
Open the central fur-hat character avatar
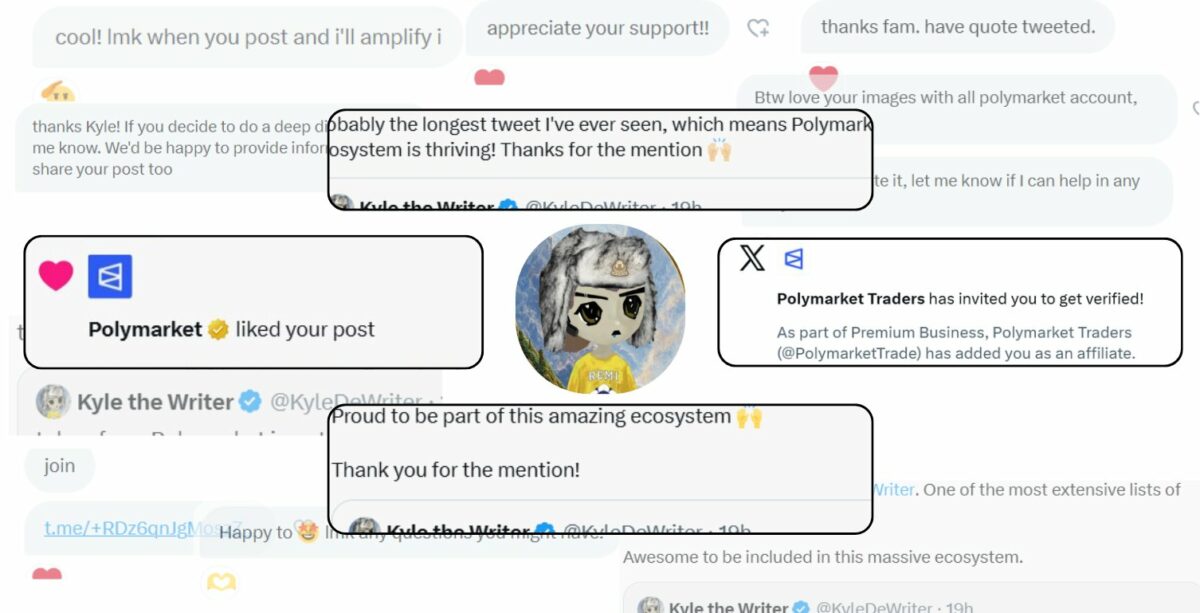tap(600, 308)
